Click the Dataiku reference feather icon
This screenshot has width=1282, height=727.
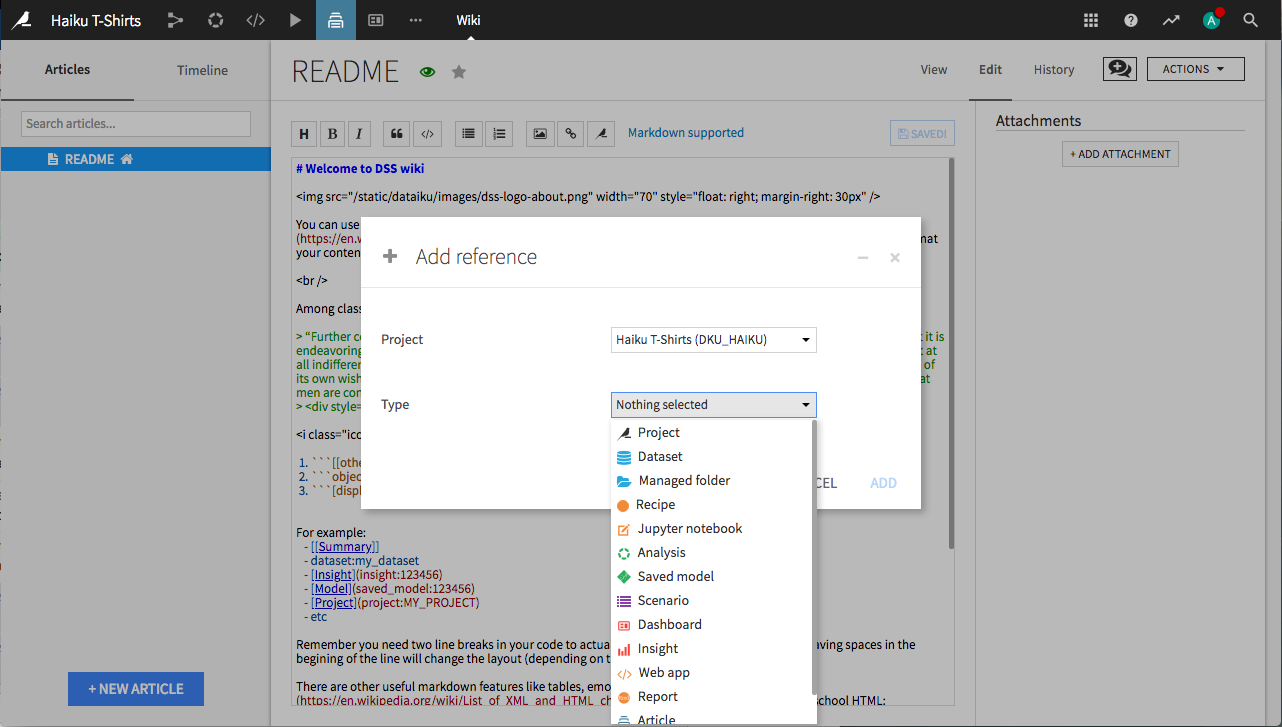[x=601, y=133]
